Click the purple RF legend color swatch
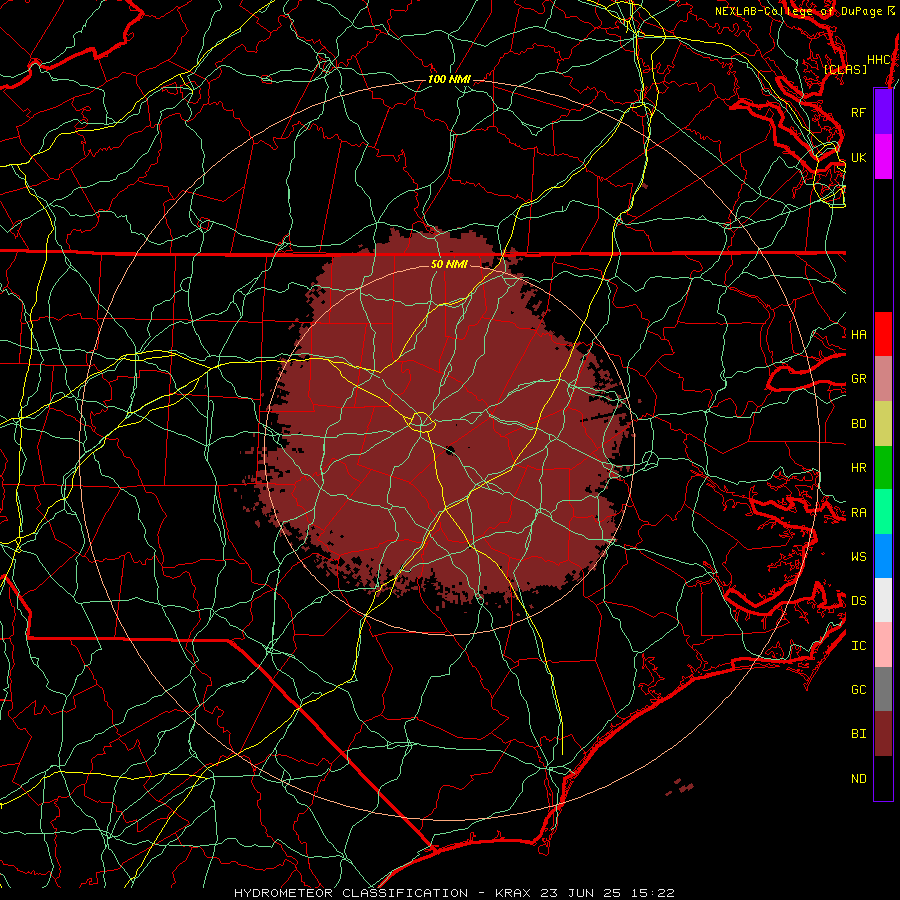The width and height of the screenshot is (900, 900). (x=883, y=112)
